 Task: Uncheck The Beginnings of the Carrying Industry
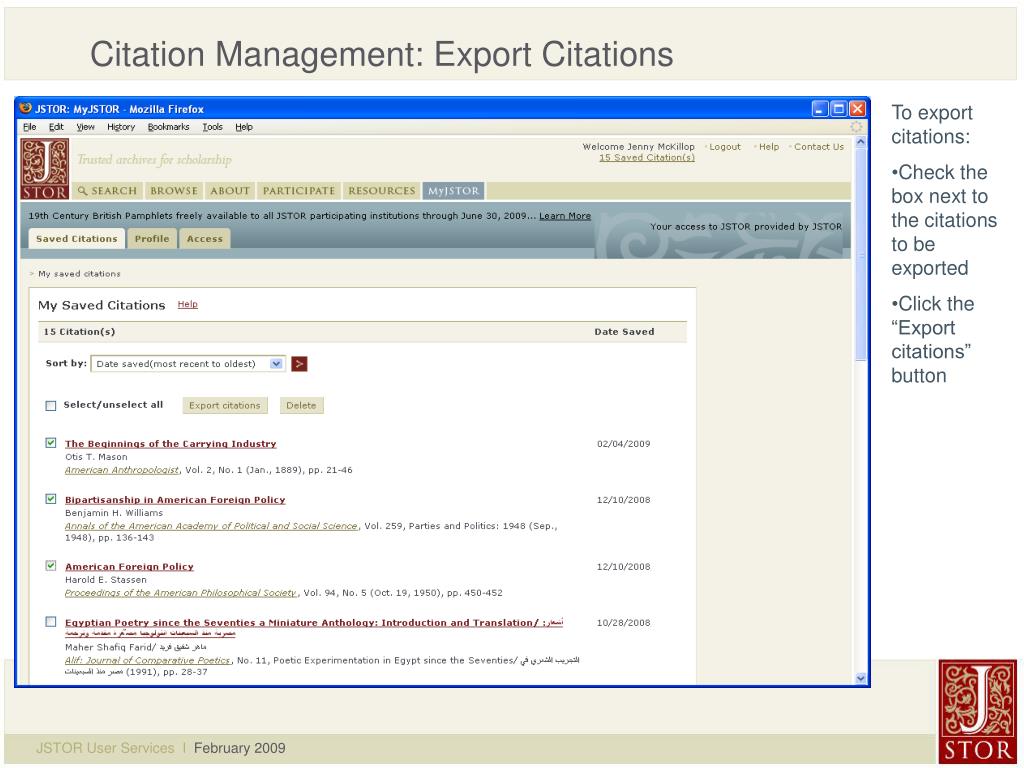coord(51,443)
